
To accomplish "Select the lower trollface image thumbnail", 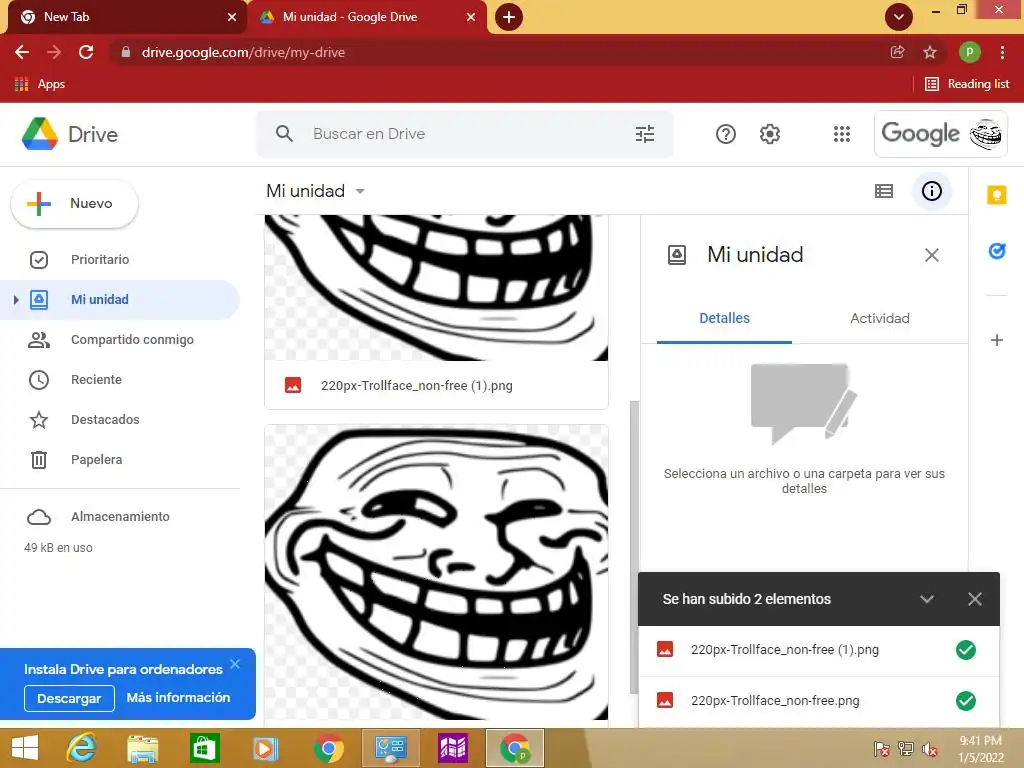I will pos(436,572).
